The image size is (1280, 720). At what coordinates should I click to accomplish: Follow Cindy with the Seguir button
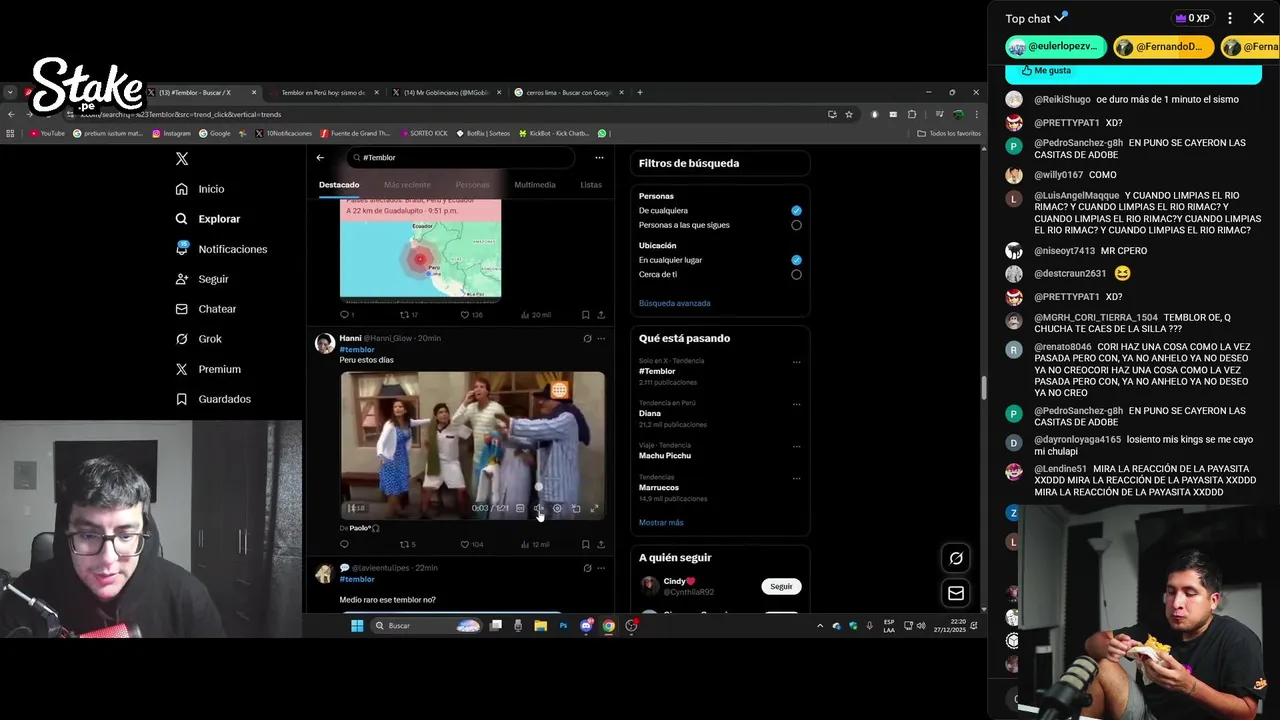click(781, 587)
